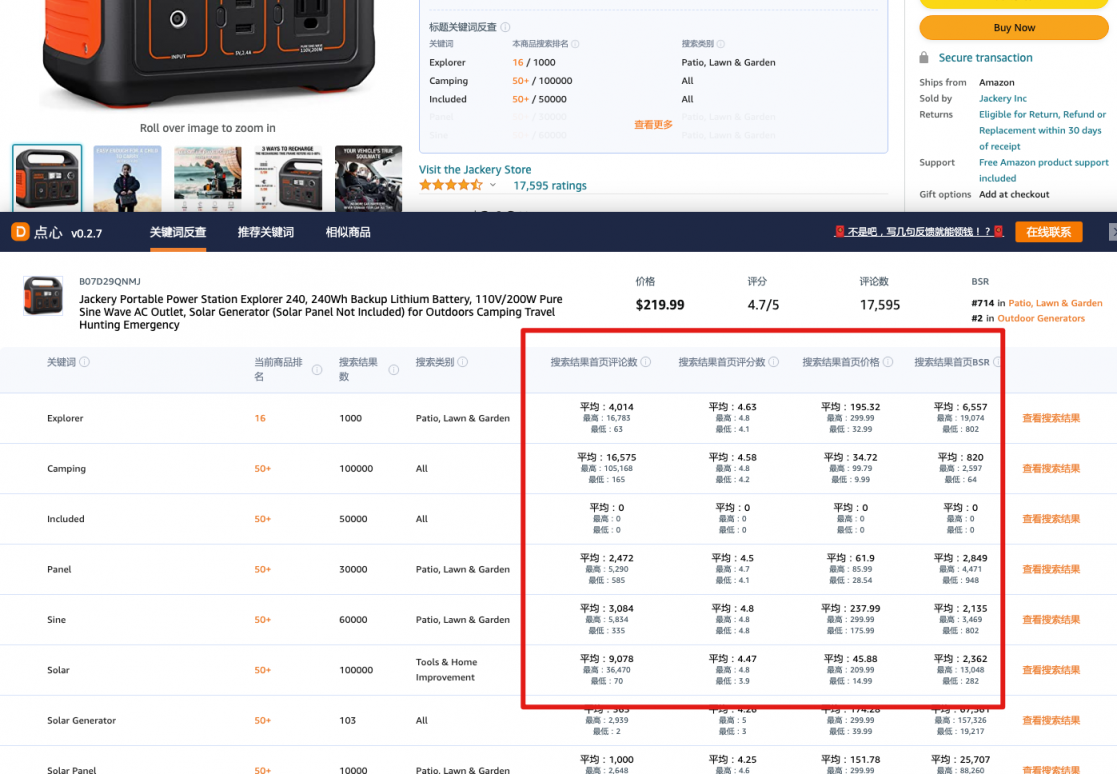The width and height of the screenshot is (1117, 774).
Task: Open Free Amazon product support included link
Action: click(1044, 170)
